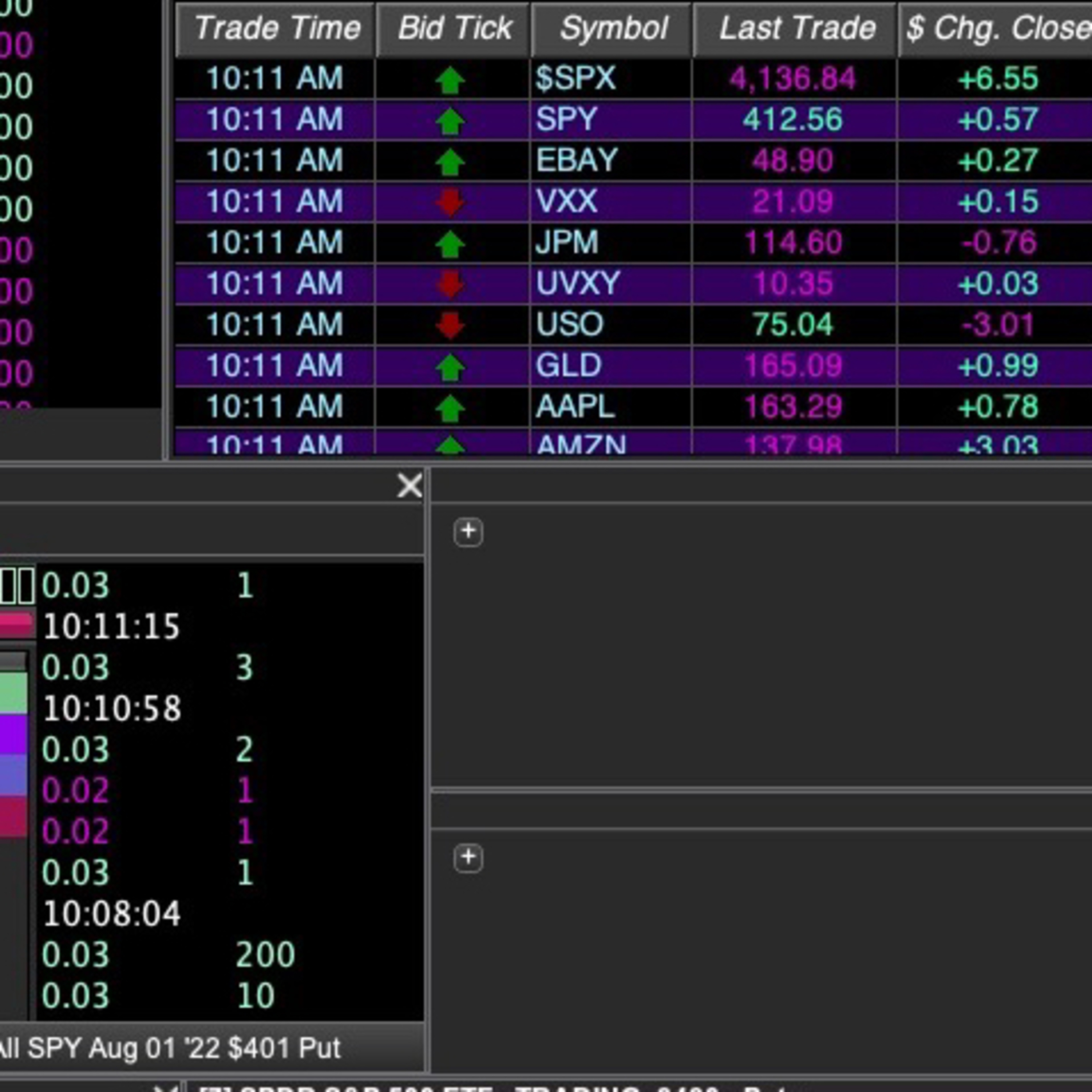Select the JPM symbol row

[567, 242]
